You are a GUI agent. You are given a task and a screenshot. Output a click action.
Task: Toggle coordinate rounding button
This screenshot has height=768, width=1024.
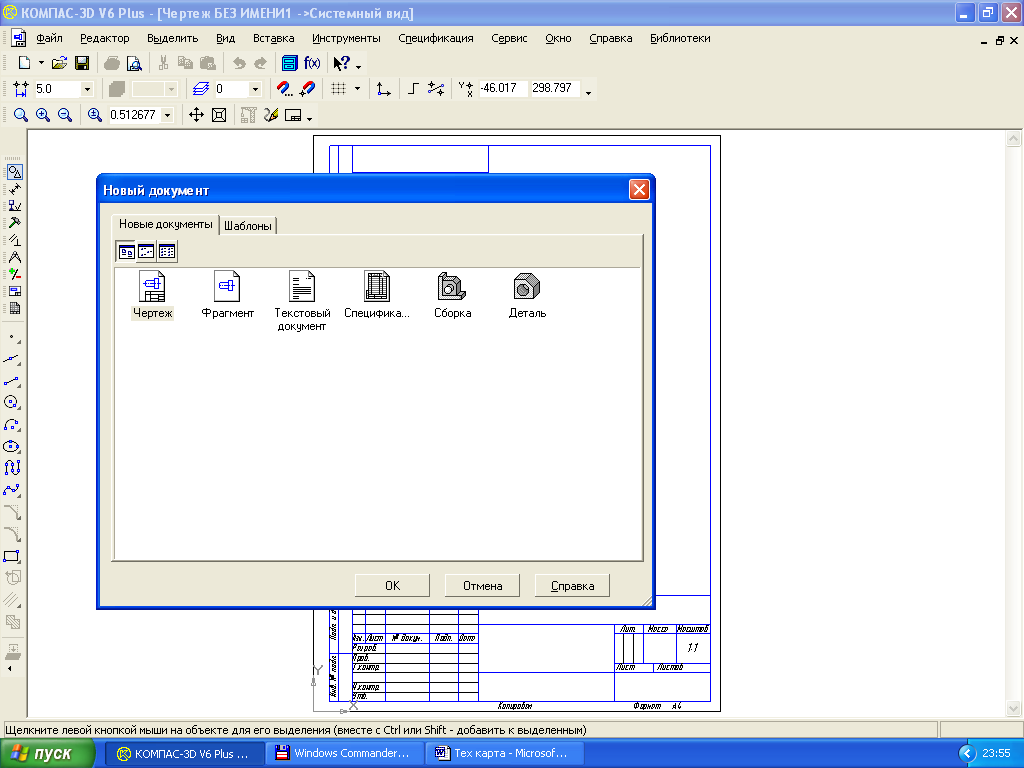tap(436, 89)
